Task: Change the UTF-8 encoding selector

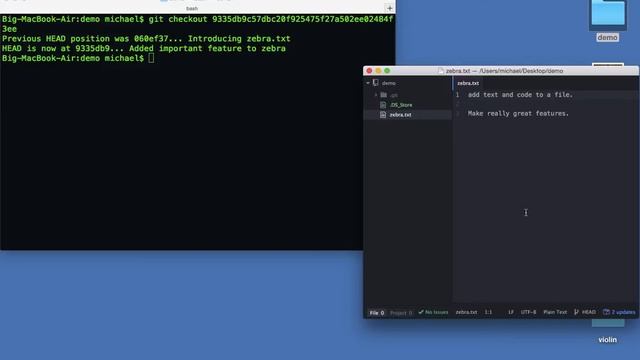Action: (528, 312)
